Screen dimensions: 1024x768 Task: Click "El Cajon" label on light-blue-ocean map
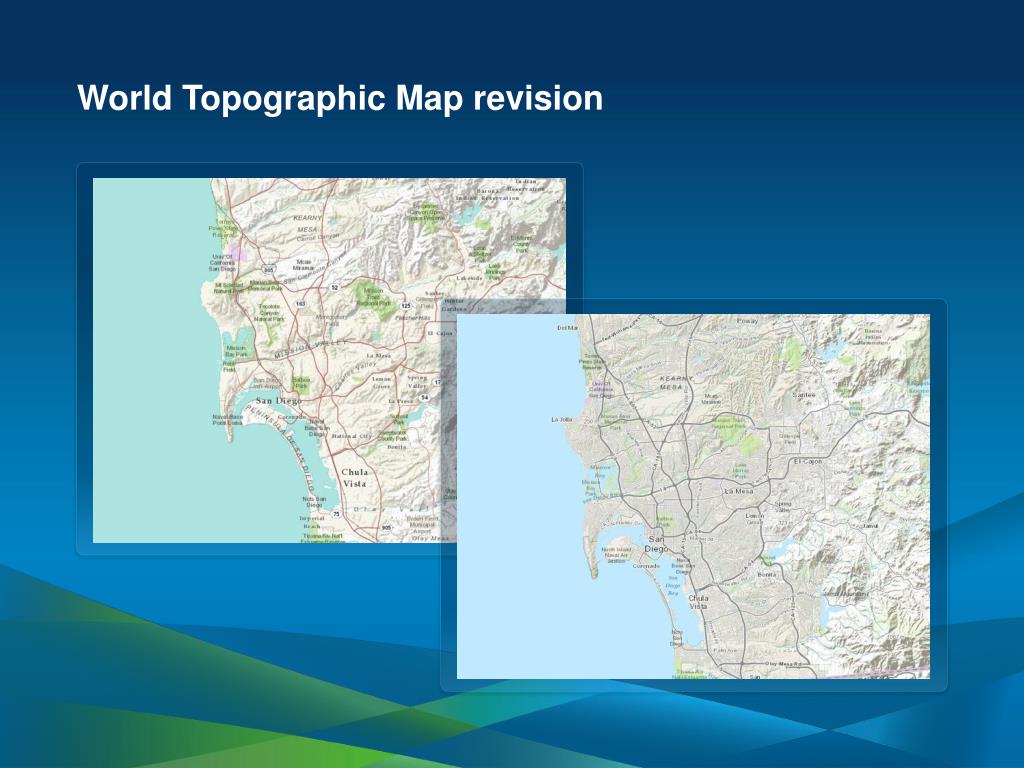pyautogui.click(x=808, y=461)
